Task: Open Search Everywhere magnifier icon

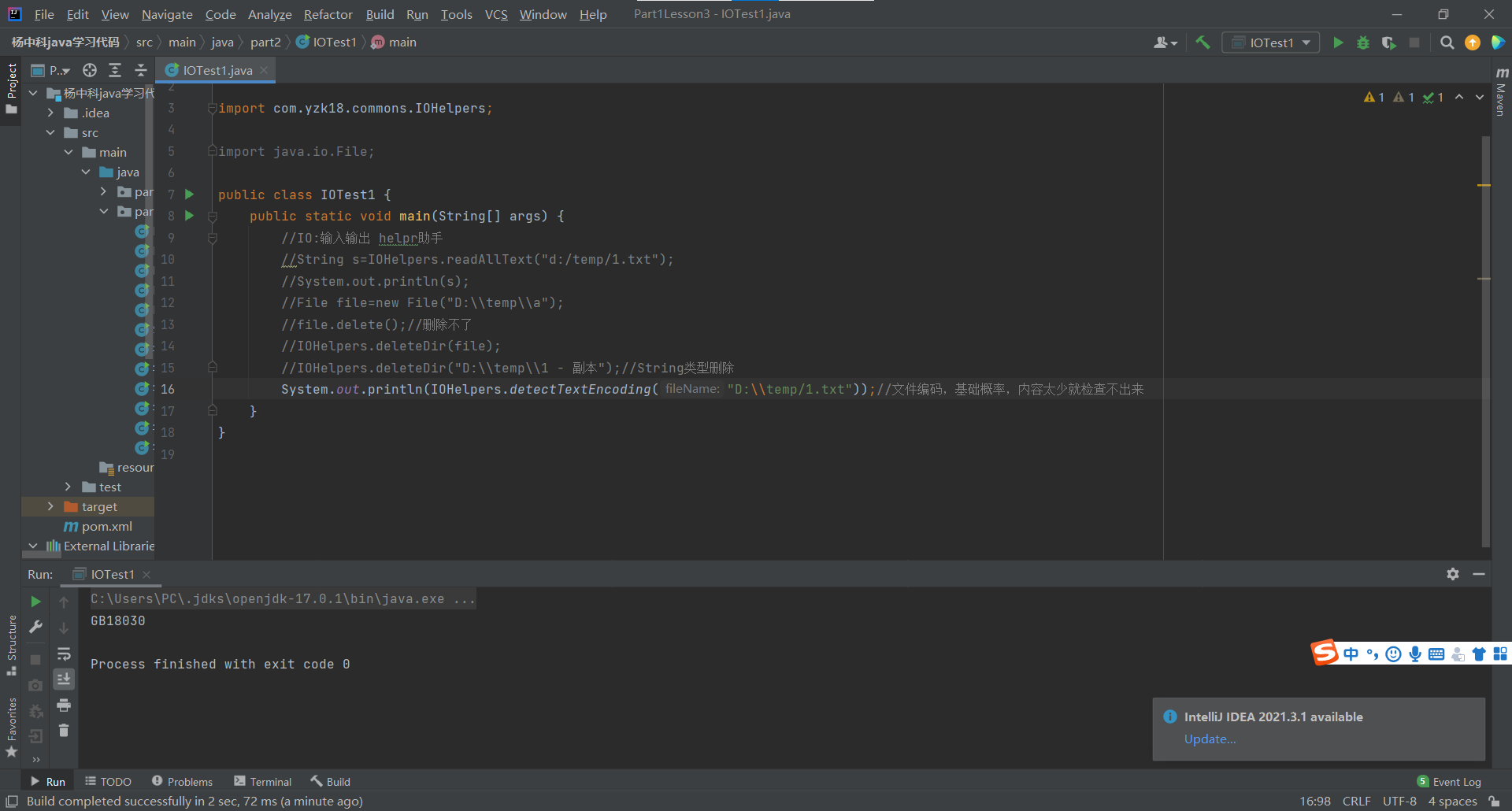Action: click(x=1447, y=43)
